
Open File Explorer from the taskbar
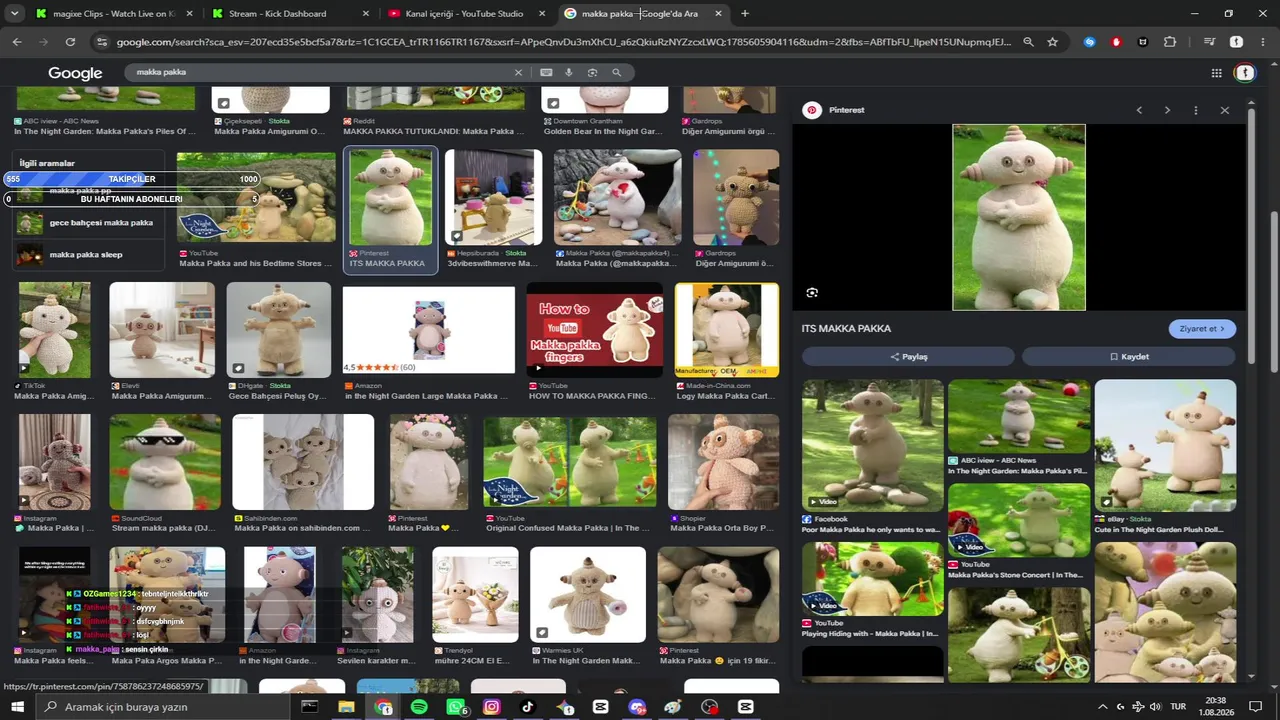coord(346,707)
